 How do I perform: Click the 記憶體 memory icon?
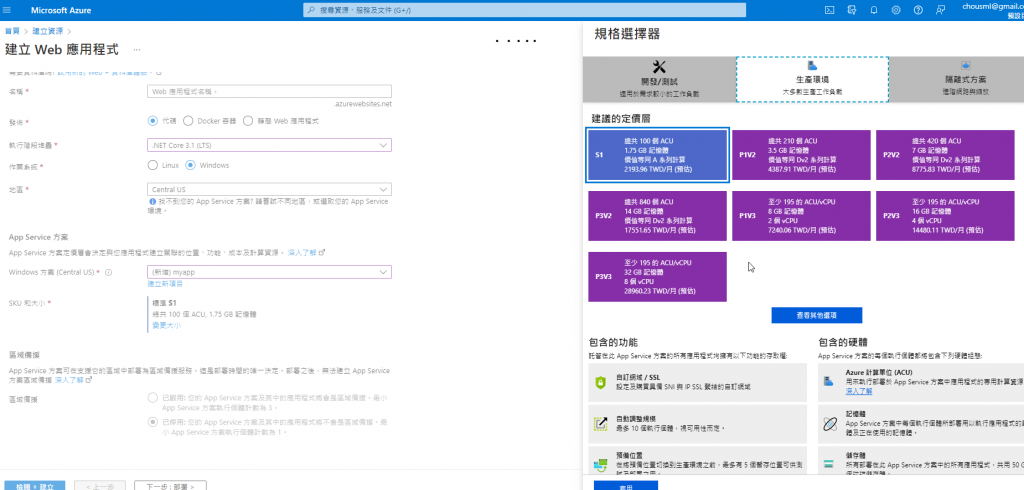pos(829,425)
